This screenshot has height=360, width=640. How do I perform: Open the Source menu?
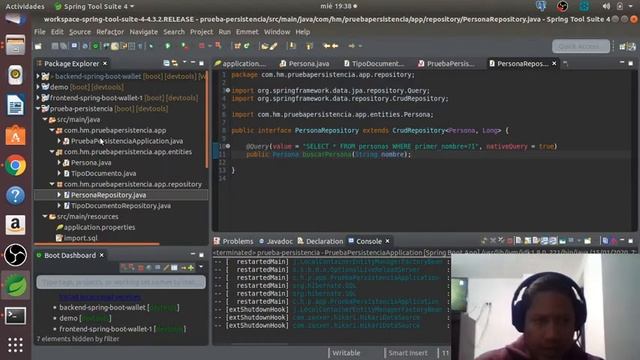click(80, 32)
